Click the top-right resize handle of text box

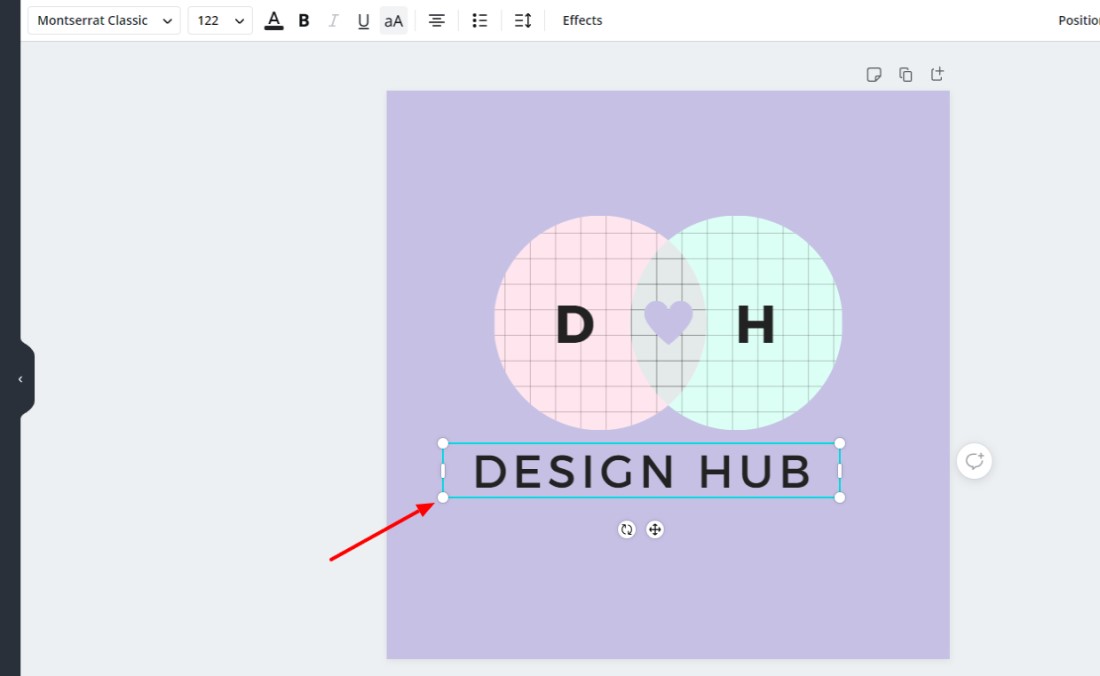click(840, 443)
